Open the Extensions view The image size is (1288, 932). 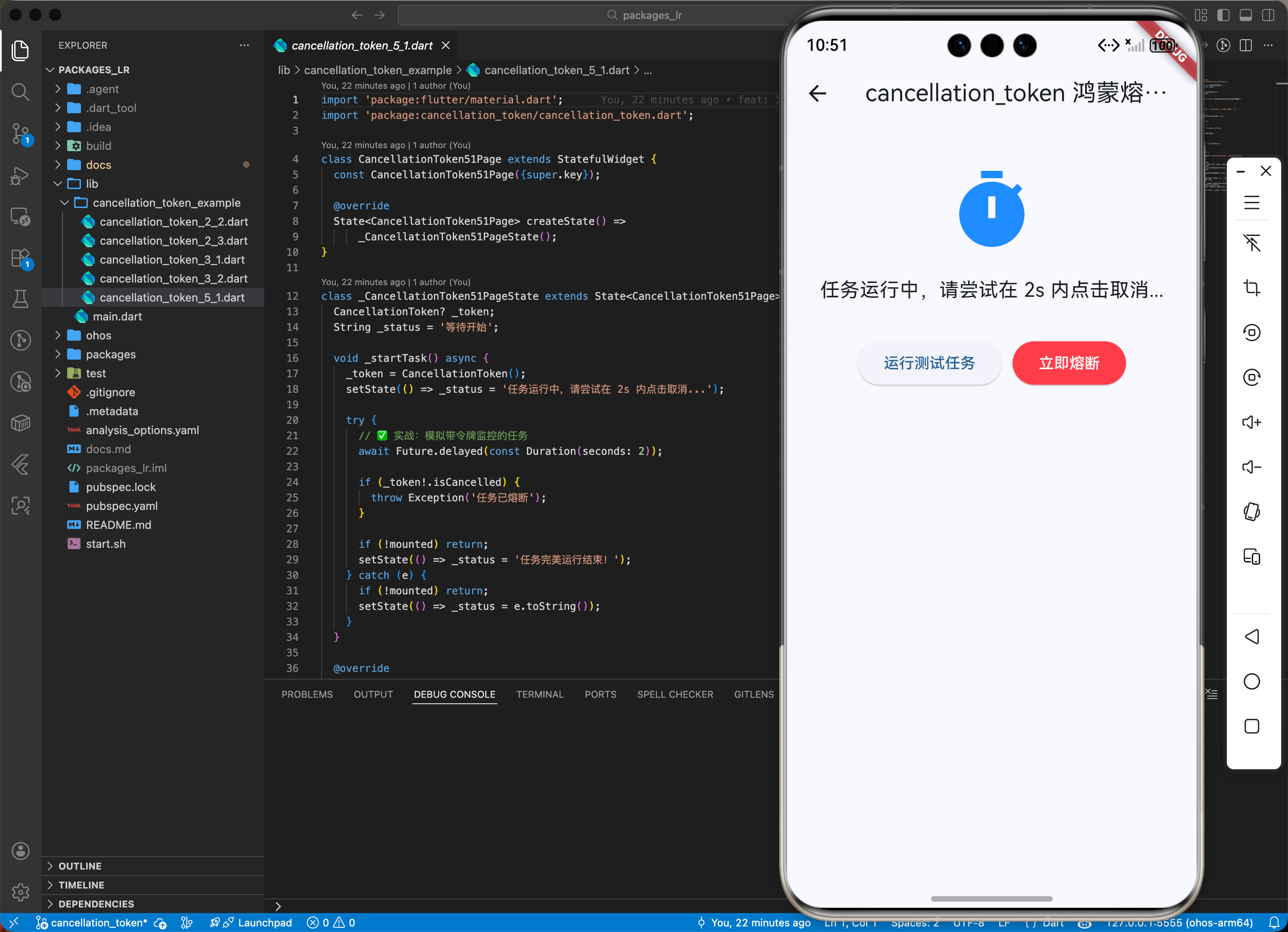(x=20, y=258)
